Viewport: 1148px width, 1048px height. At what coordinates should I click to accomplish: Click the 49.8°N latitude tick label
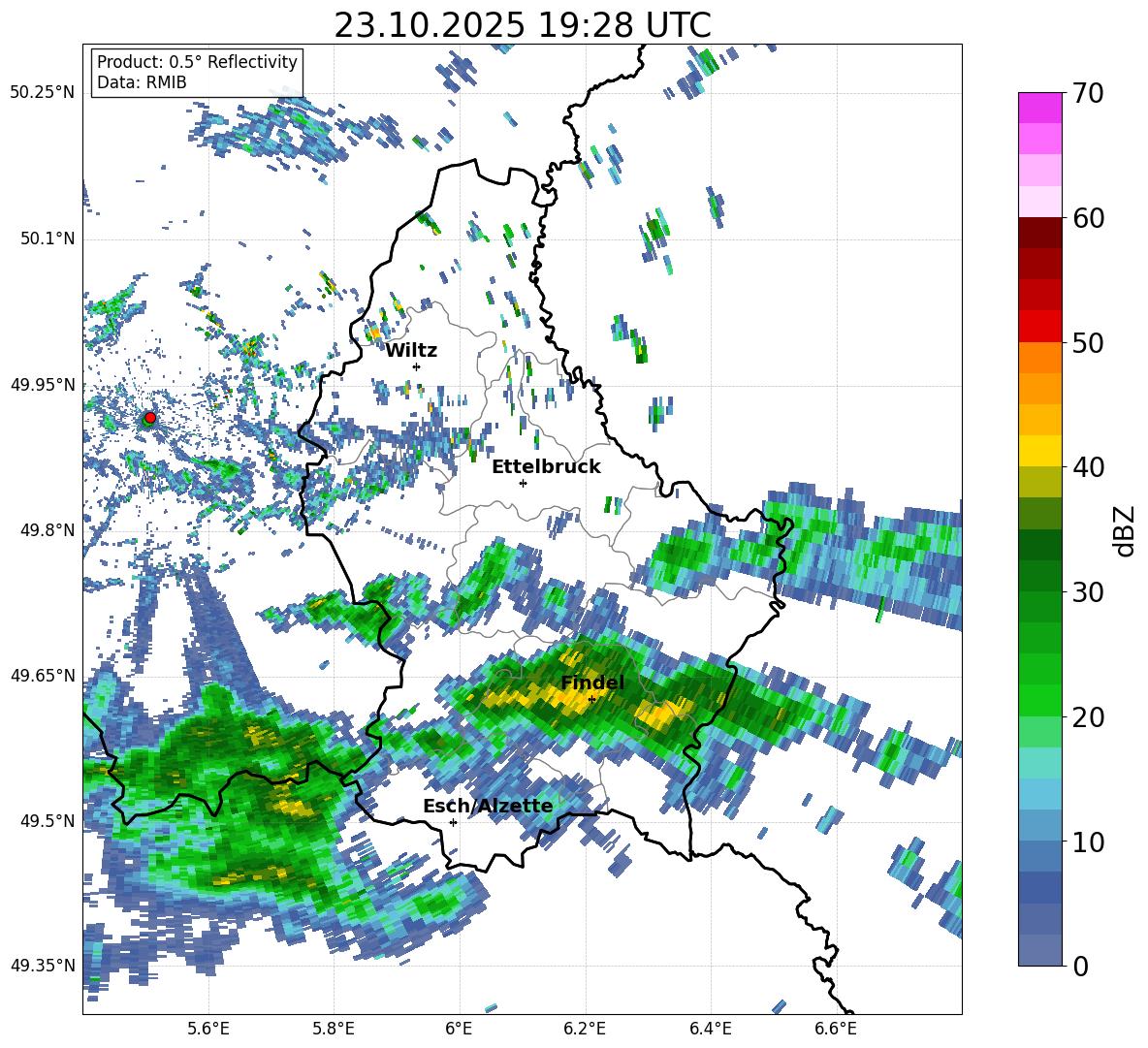[x=47, y=530]
